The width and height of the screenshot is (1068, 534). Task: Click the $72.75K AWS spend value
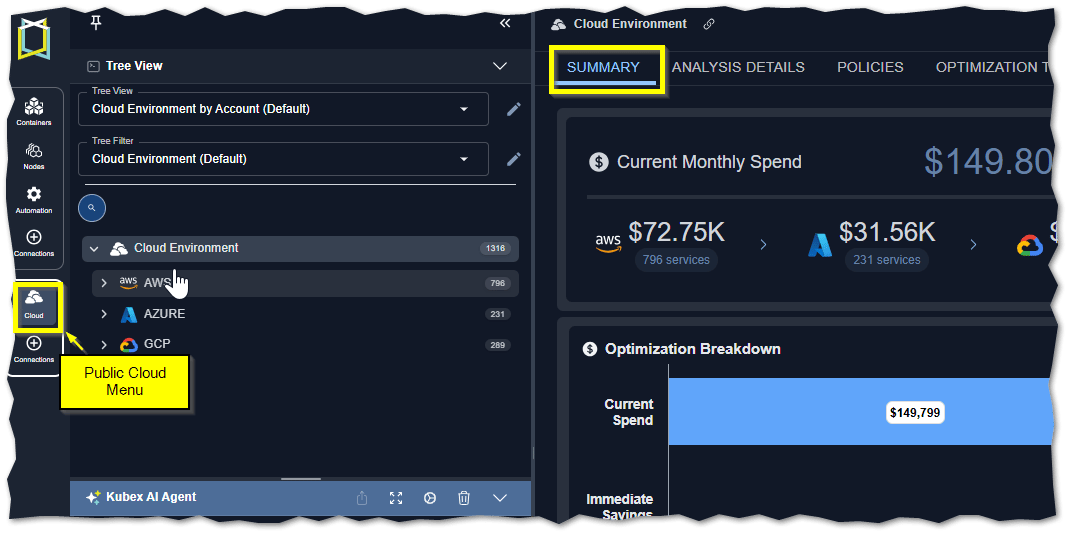(x=676, y=233)
